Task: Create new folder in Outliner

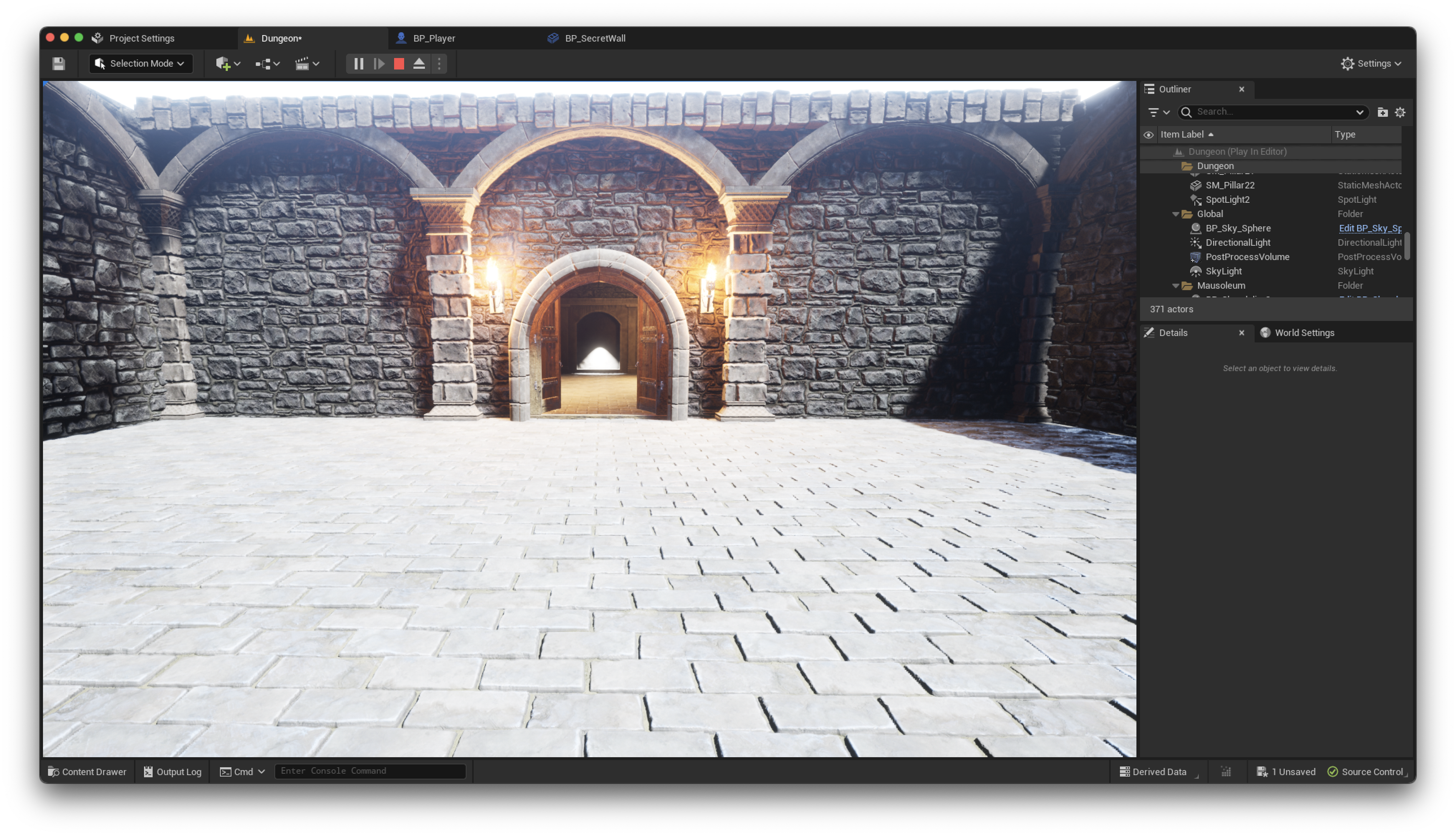Action: tap(1383, 112)
